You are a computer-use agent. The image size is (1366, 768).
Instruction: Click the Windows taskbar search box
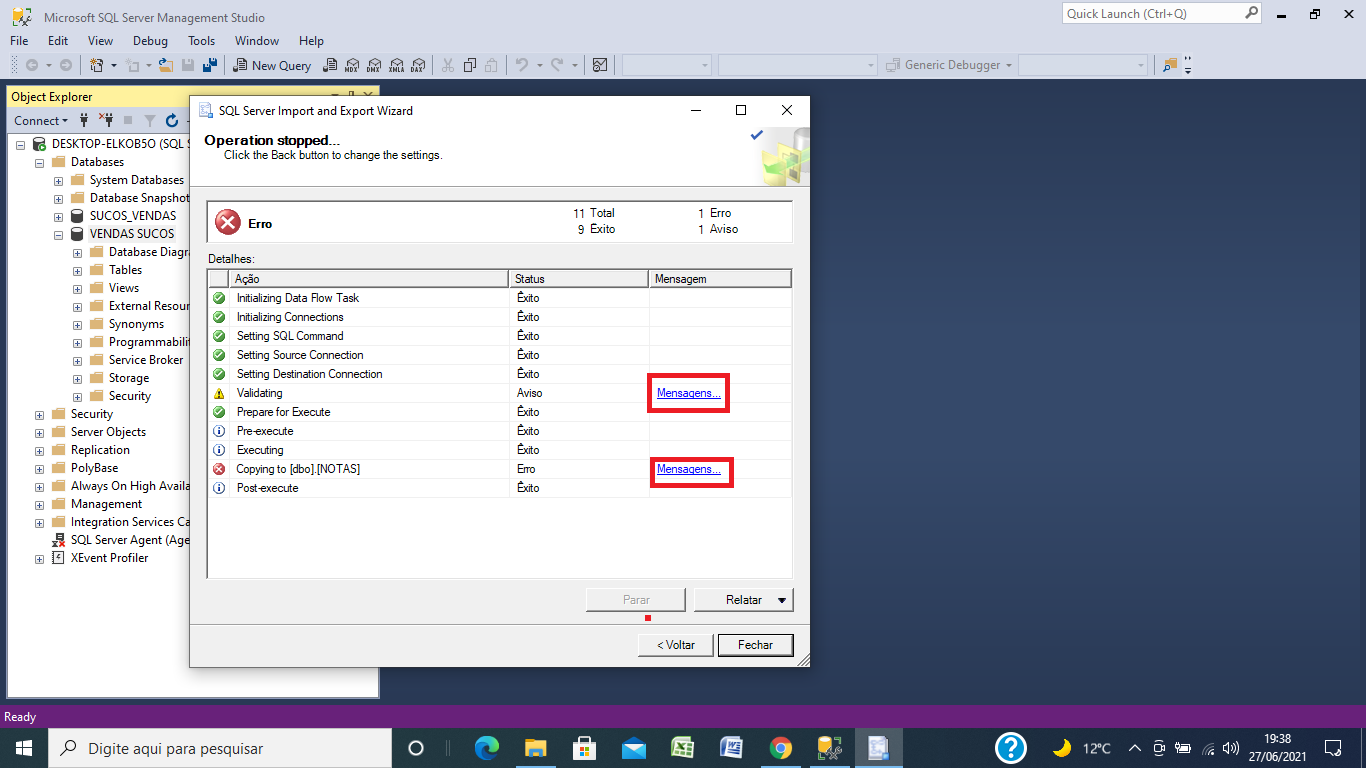[221, 748]
